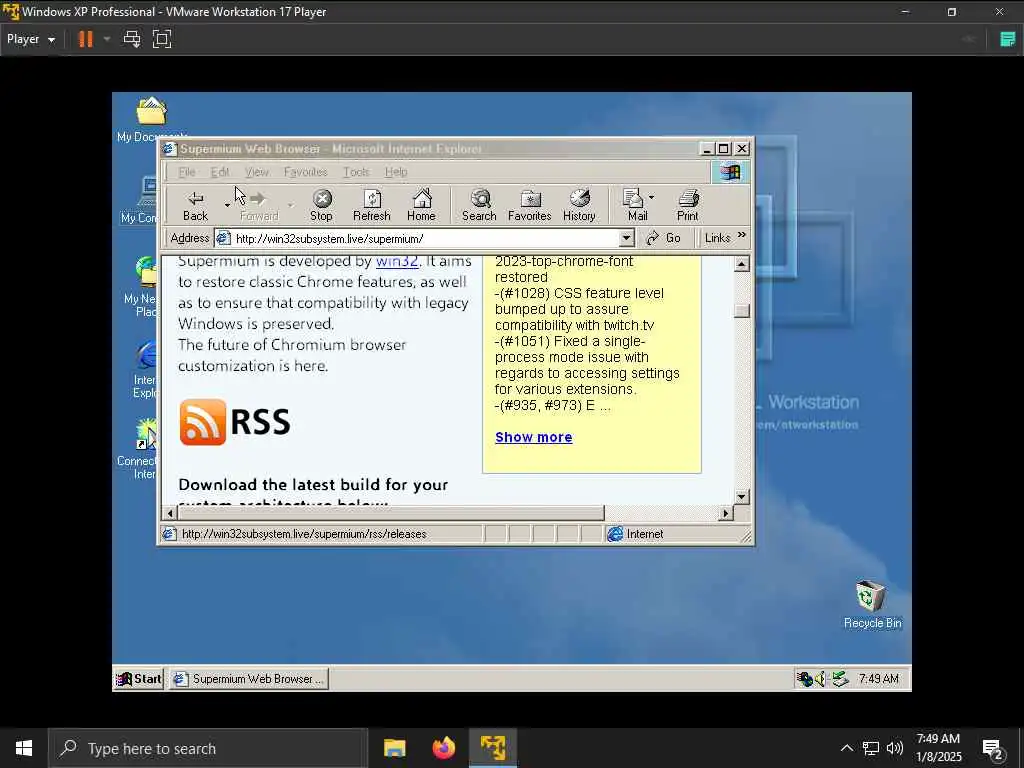The height and width of the screenshot is (768, 1024).
Task: Open the Mail button dropdown arrow
Action: [x=651, y=198]
